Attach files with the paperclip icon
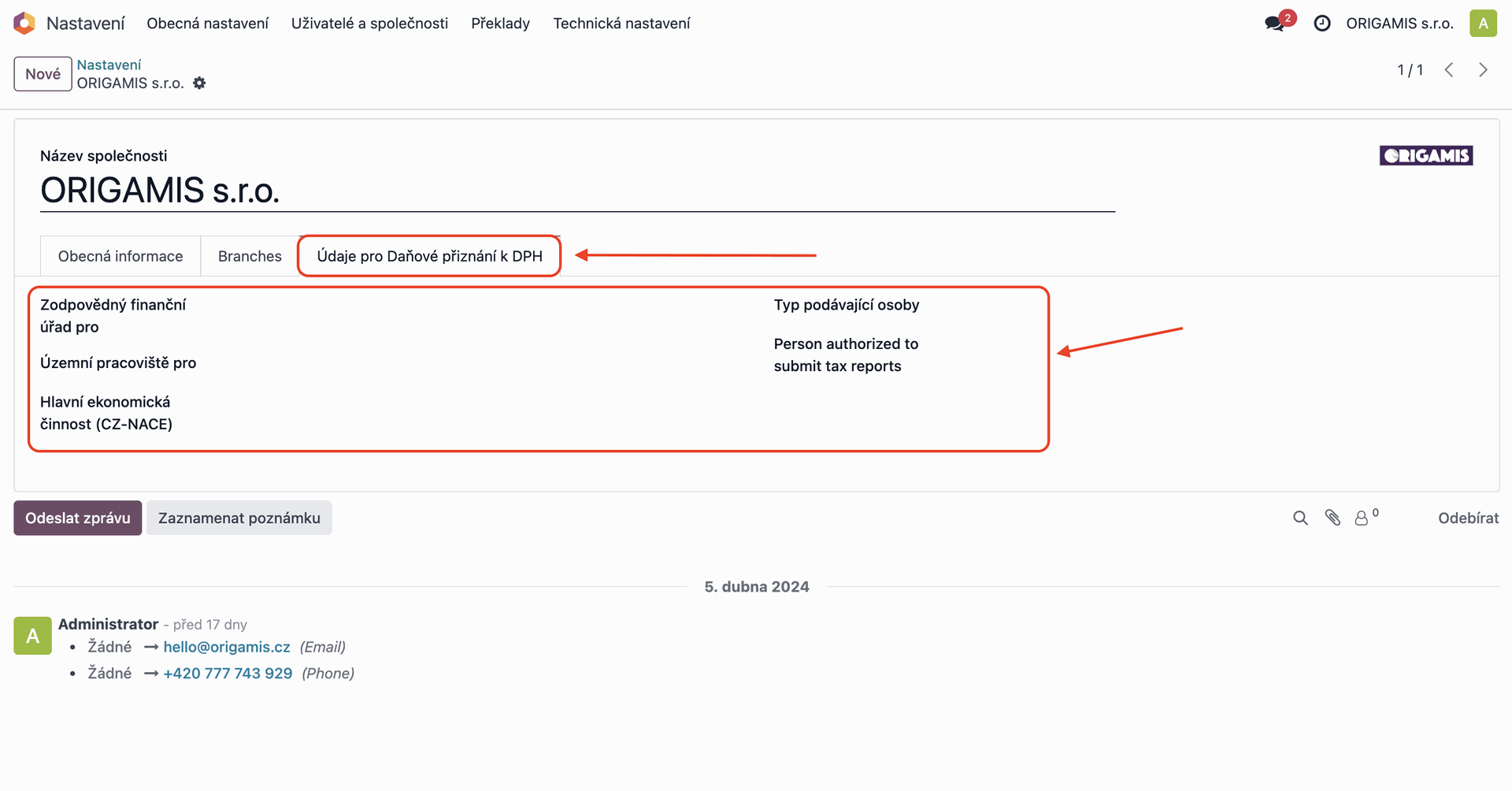Screen dimensions: 1512x791 pos(1332,518)
